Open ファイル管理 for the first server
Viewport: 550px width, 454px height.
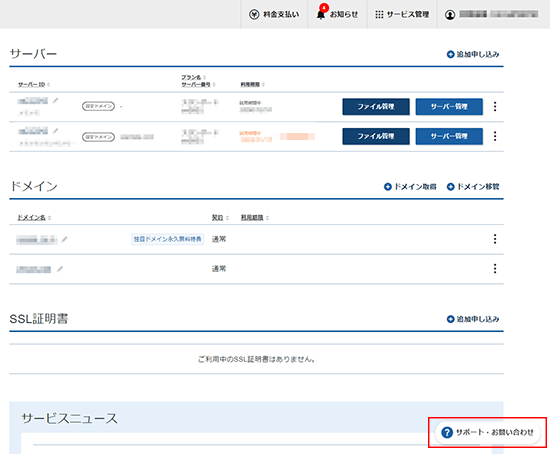(376, 107)
